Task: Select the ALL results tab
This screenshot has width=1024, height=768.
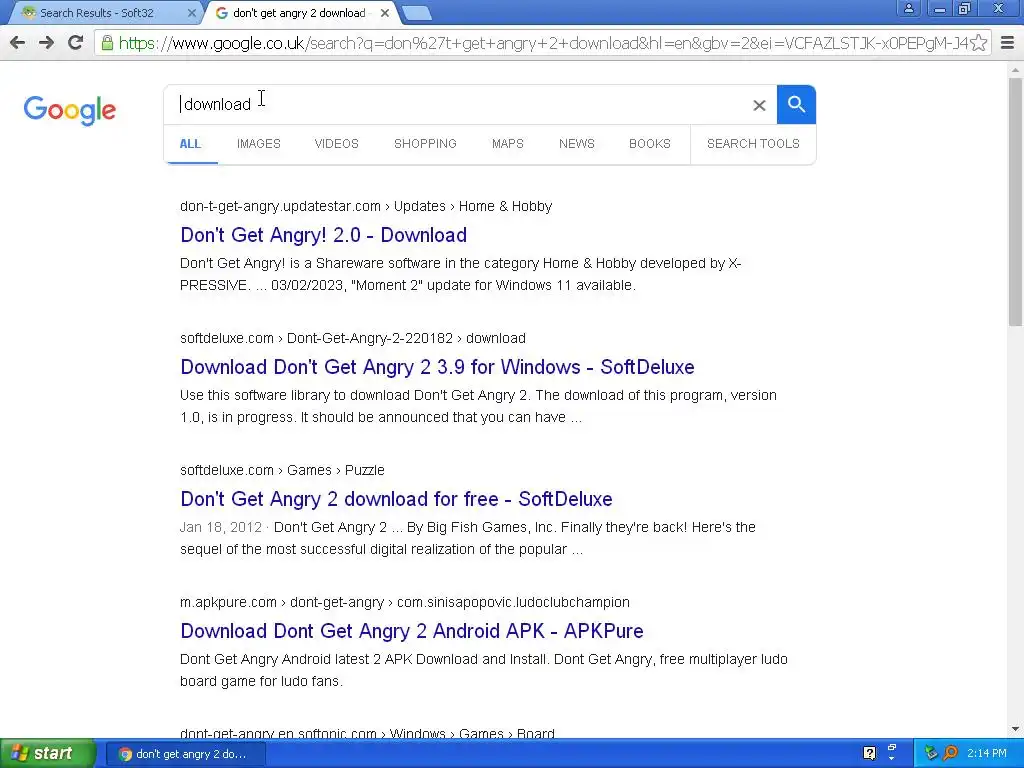Action: tap(190, 144)
